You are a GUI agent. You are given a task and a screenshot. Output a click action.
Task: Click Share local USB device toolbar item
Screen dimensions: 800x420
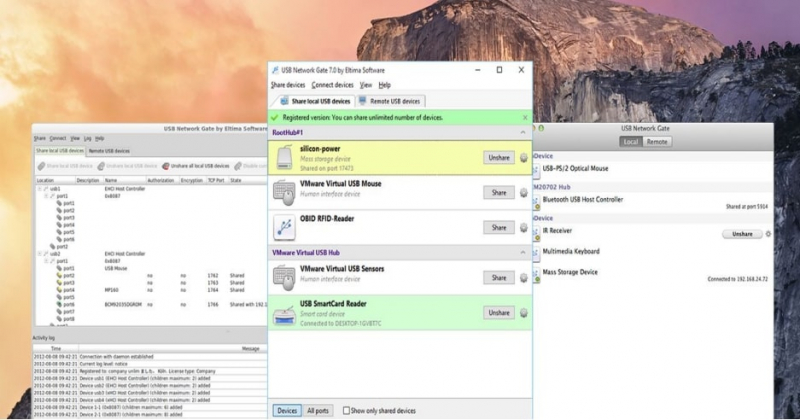coord(65,166)
